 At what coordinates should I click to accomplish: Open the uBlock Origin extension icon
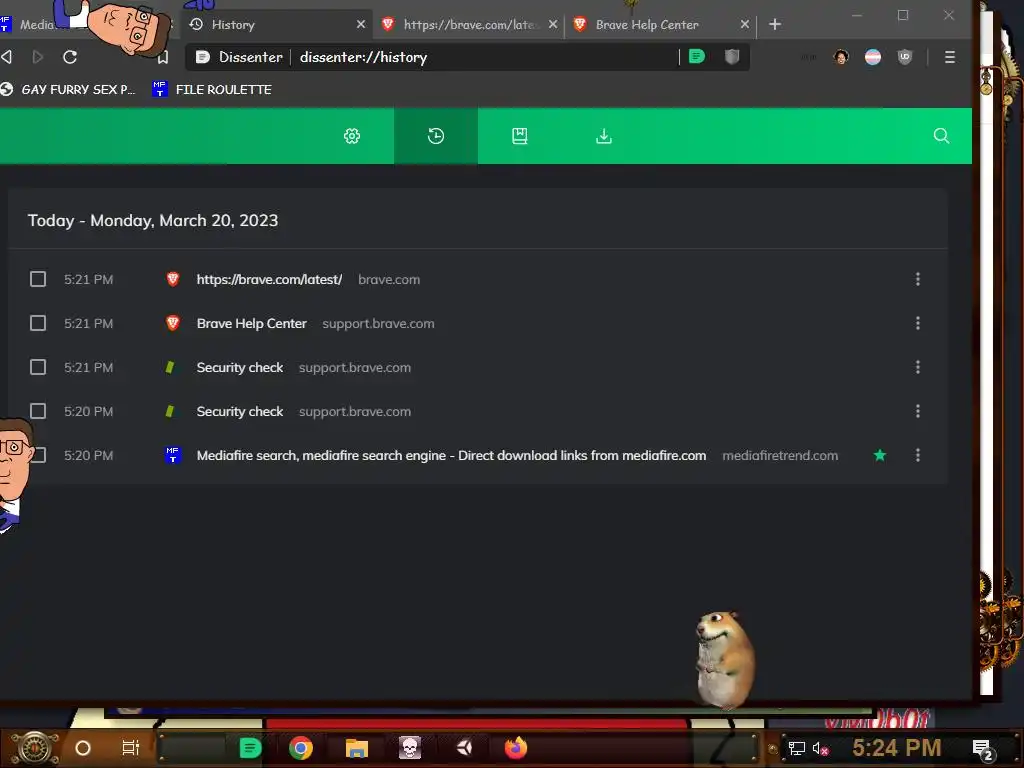904,57
